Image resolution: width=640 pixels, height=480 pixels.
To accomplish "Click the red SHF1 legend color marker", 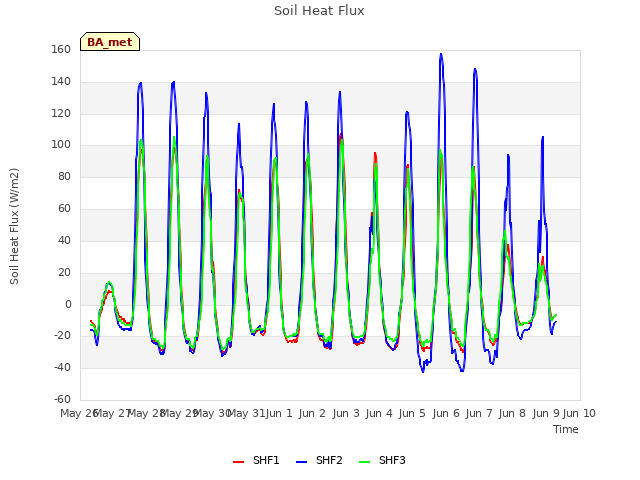I will pos(238,462).
